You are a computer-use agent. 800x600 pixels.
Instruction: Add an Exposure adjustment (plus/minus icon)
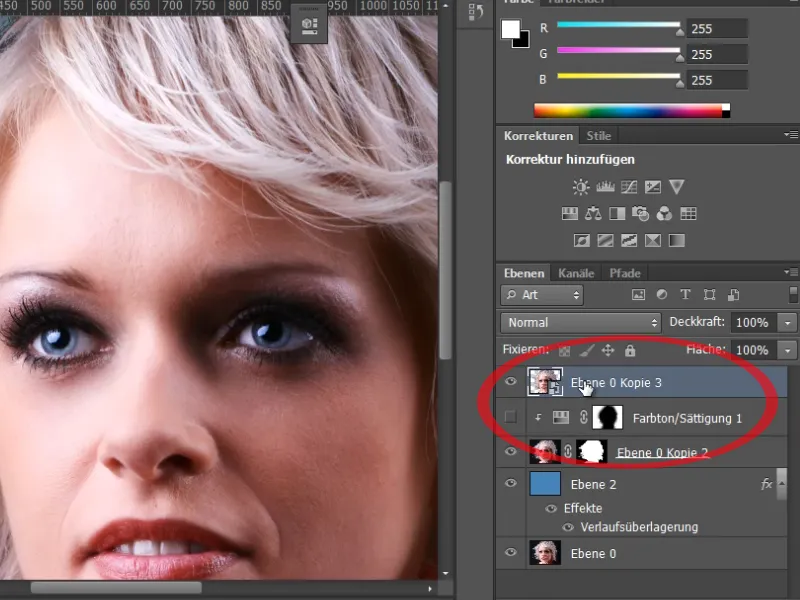653,187
